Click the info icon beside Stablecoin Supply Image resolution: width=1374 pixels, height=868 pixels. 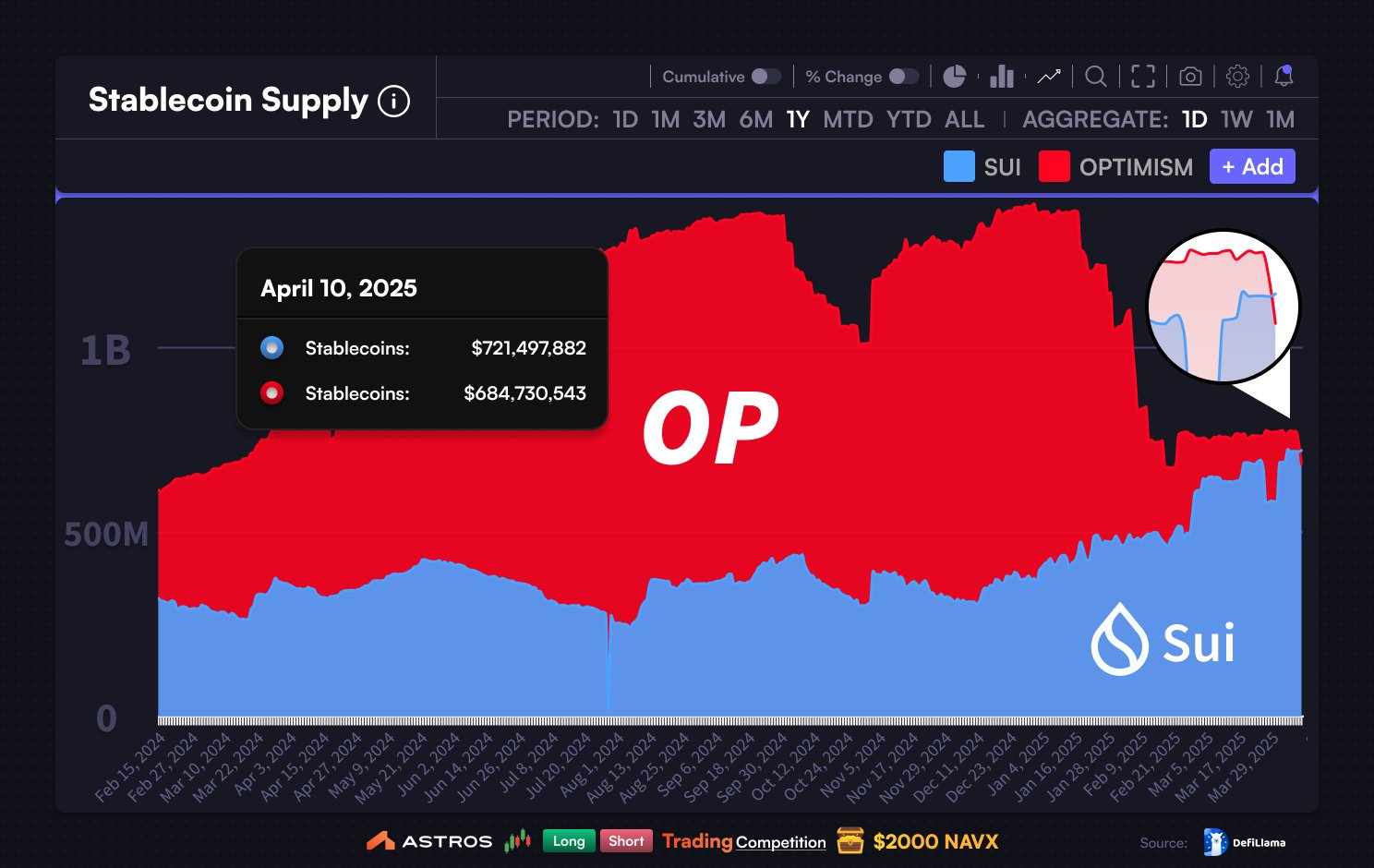coord(394,101)
